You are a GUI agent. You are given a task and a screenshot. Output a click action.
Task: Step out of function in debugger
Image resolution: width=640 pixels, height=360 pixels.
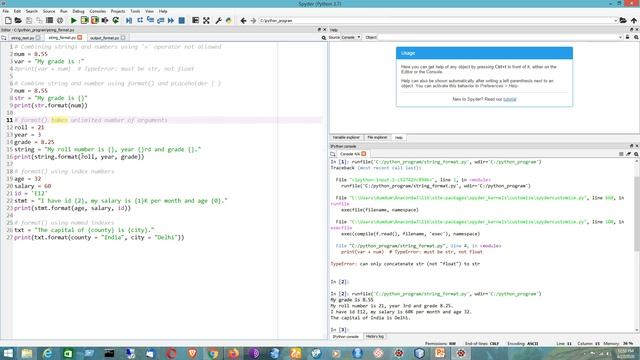(160, 20)
